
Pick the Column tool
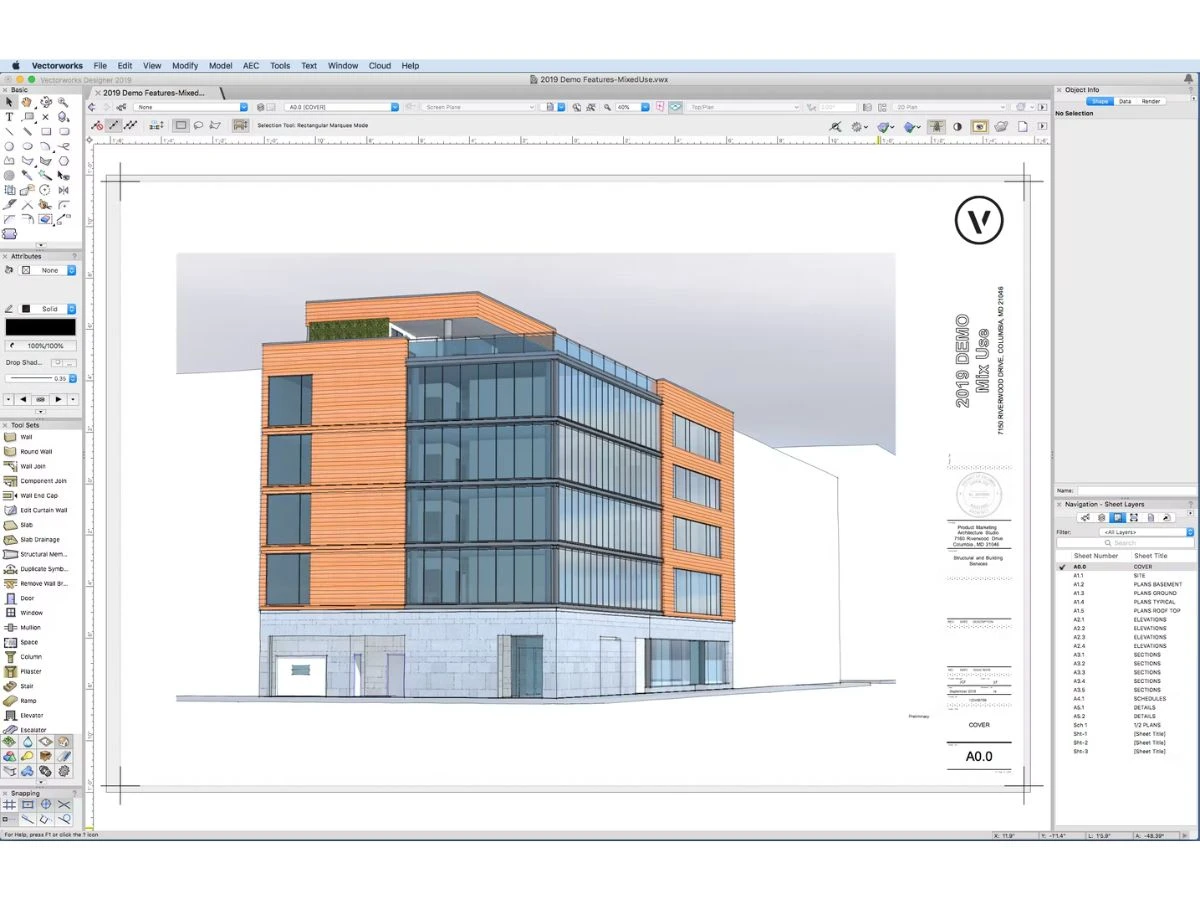pos(31,657)
